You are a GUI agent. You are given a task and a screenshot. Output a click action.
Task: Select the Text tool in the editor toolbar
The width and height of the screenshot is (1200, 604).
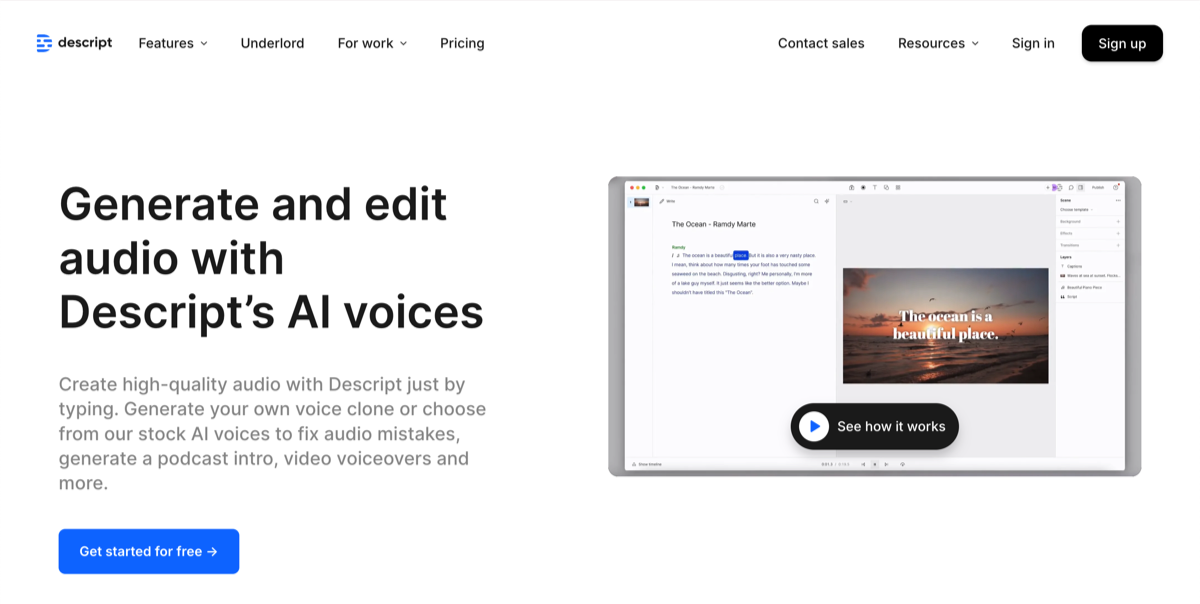pyautogui.click(x=875, y=188)
